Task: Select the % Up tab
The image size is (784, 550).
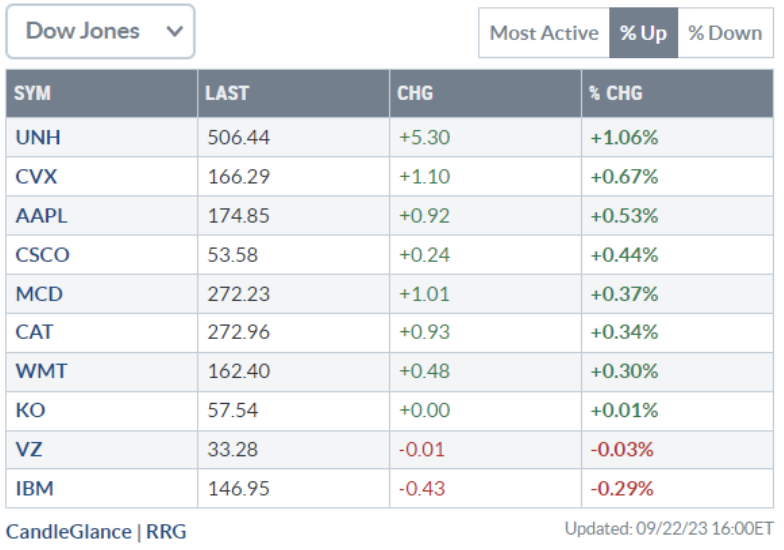Action: tap(643, 33)
